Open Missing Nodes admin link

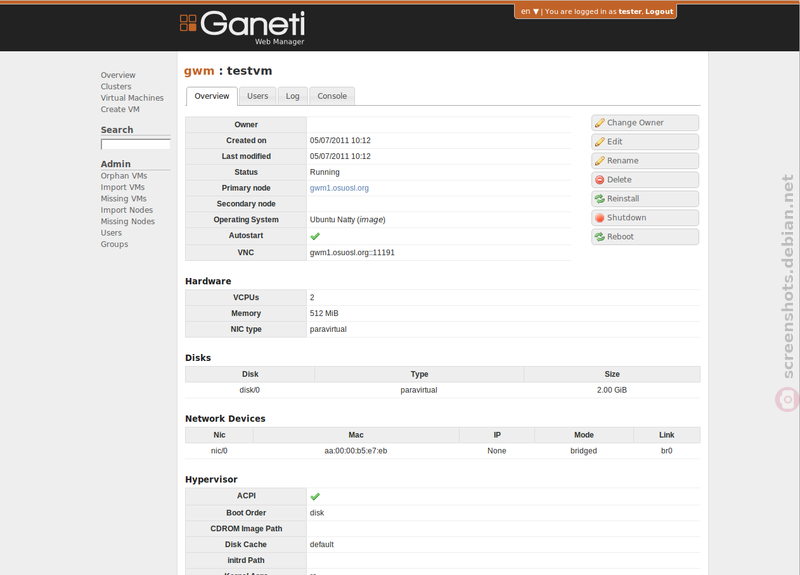coord(128,221)
